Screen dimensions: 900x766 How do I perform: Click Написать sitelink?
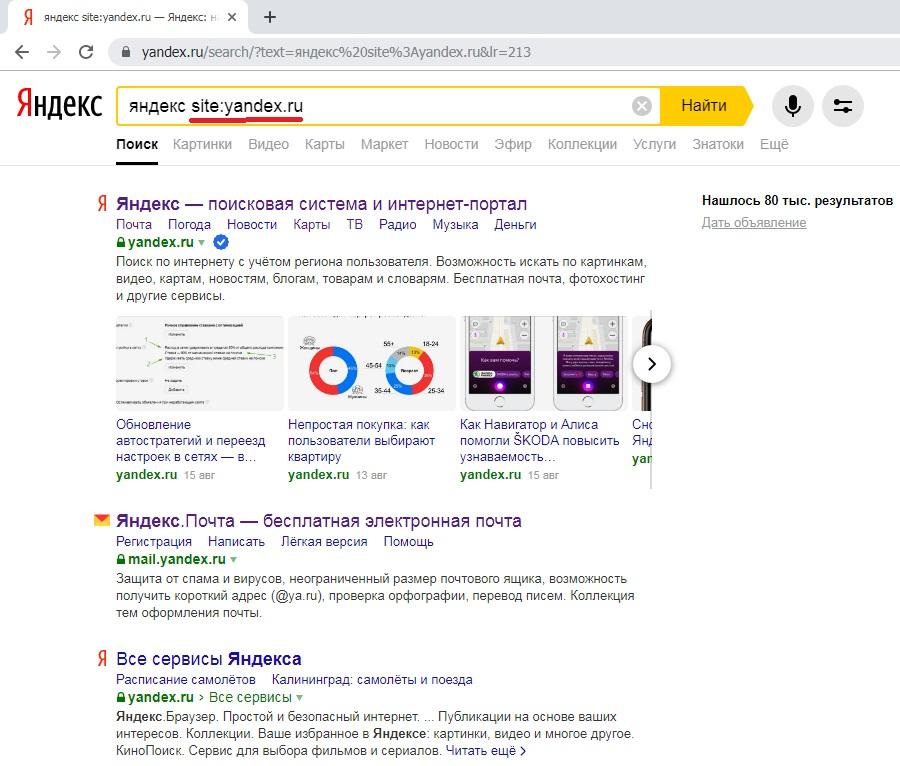(236, 542)
